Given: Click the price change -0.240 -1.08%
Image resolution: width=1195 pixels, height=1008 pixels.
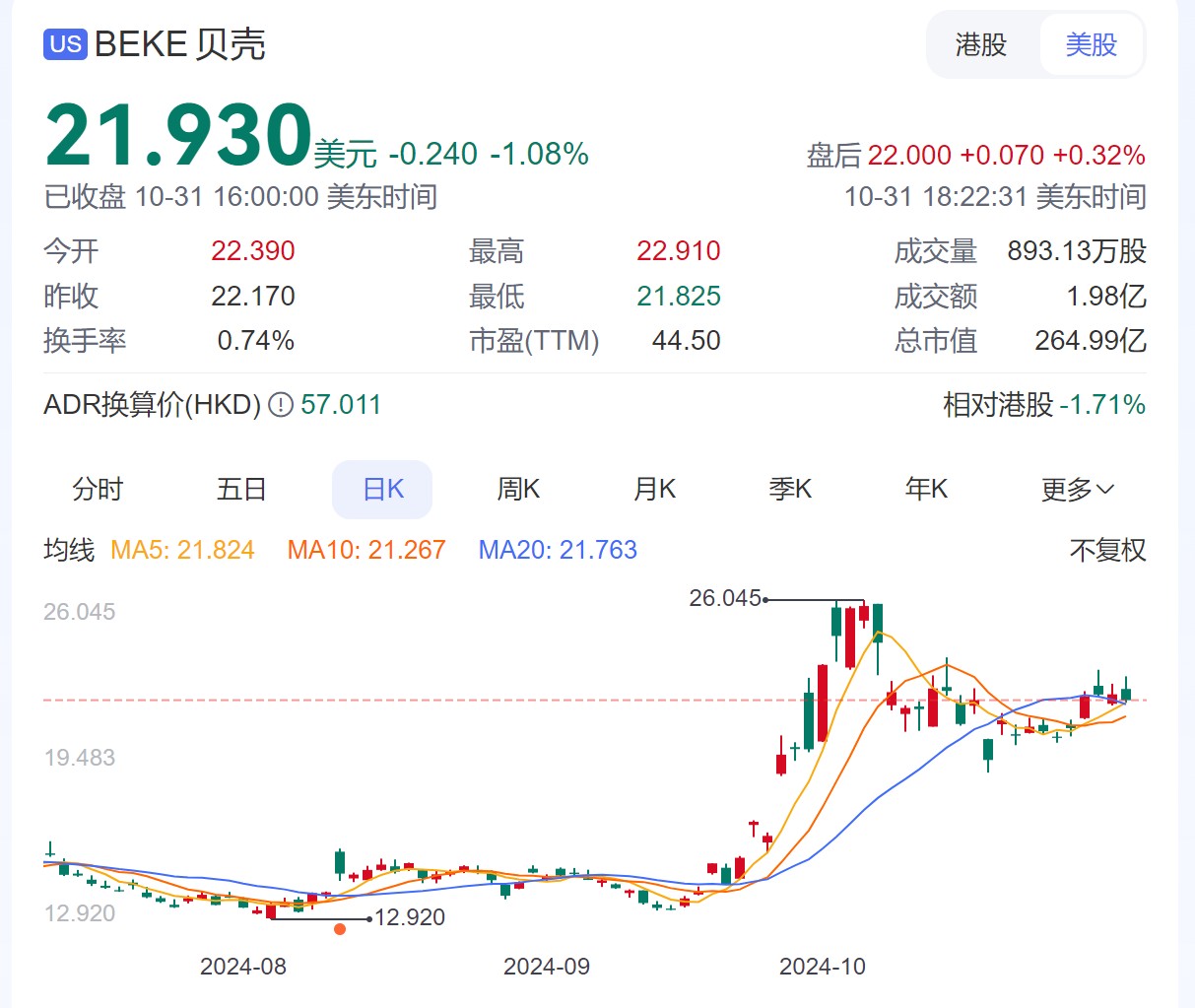Looking at the screenshot, I should tap(489, 154).
